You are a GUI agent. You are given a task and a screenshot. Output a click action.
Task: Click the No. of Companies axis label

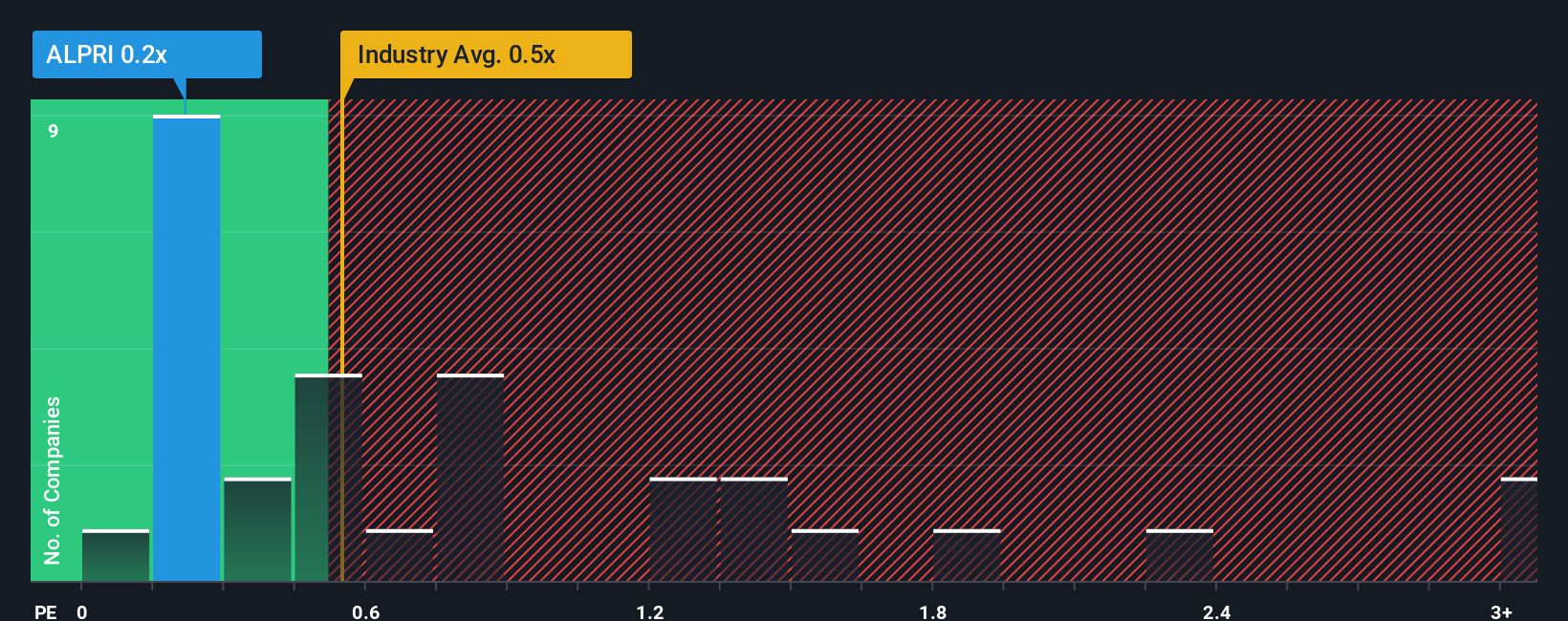click(53, 480)
